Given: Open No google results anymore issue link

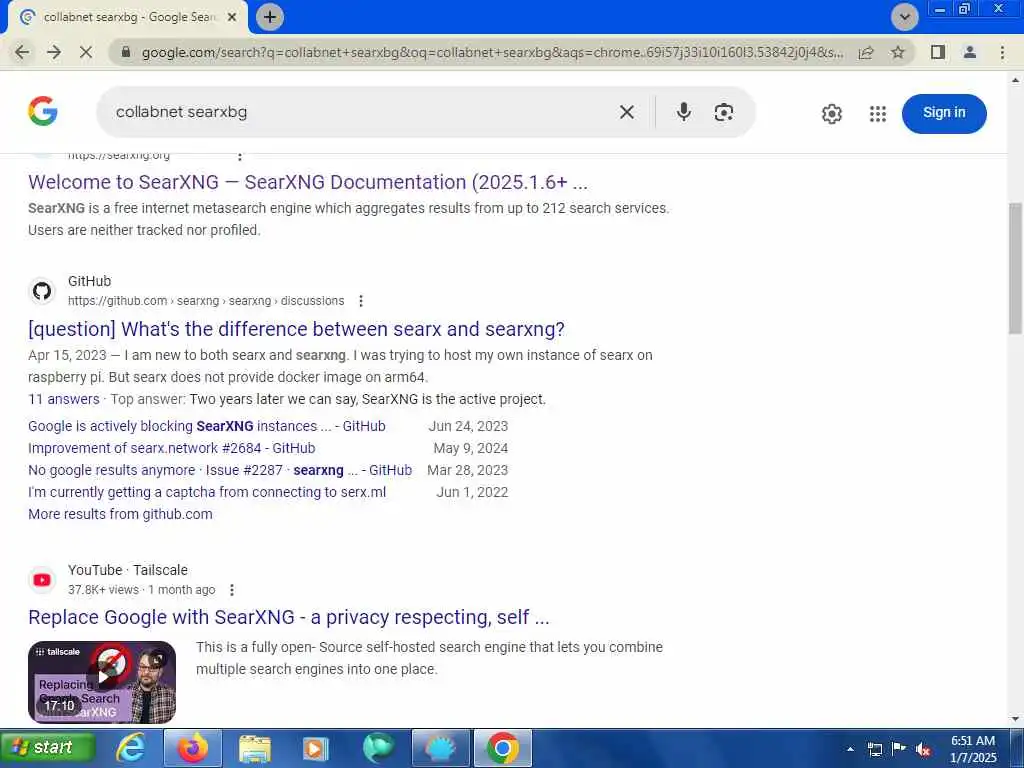Looking at the screenshot, I should (x=220, y=470).
